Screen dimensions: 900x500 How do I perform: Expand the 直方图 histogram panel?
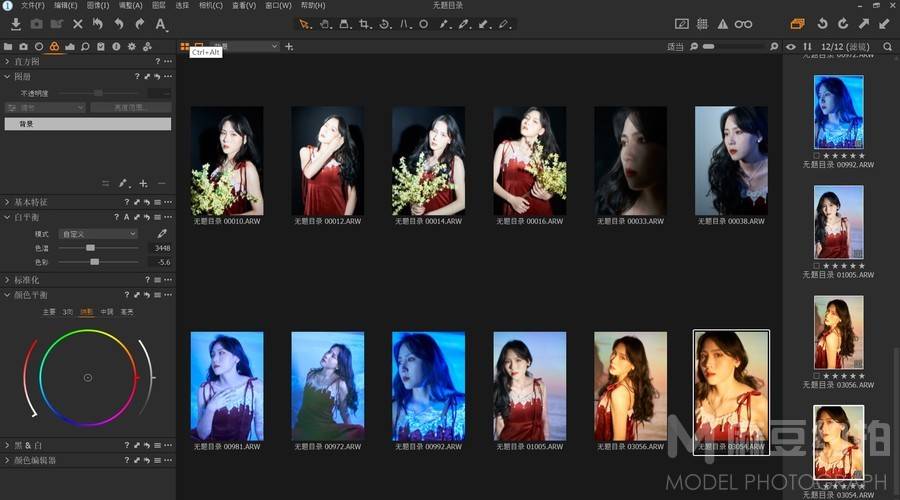click(x=7, y=61)
